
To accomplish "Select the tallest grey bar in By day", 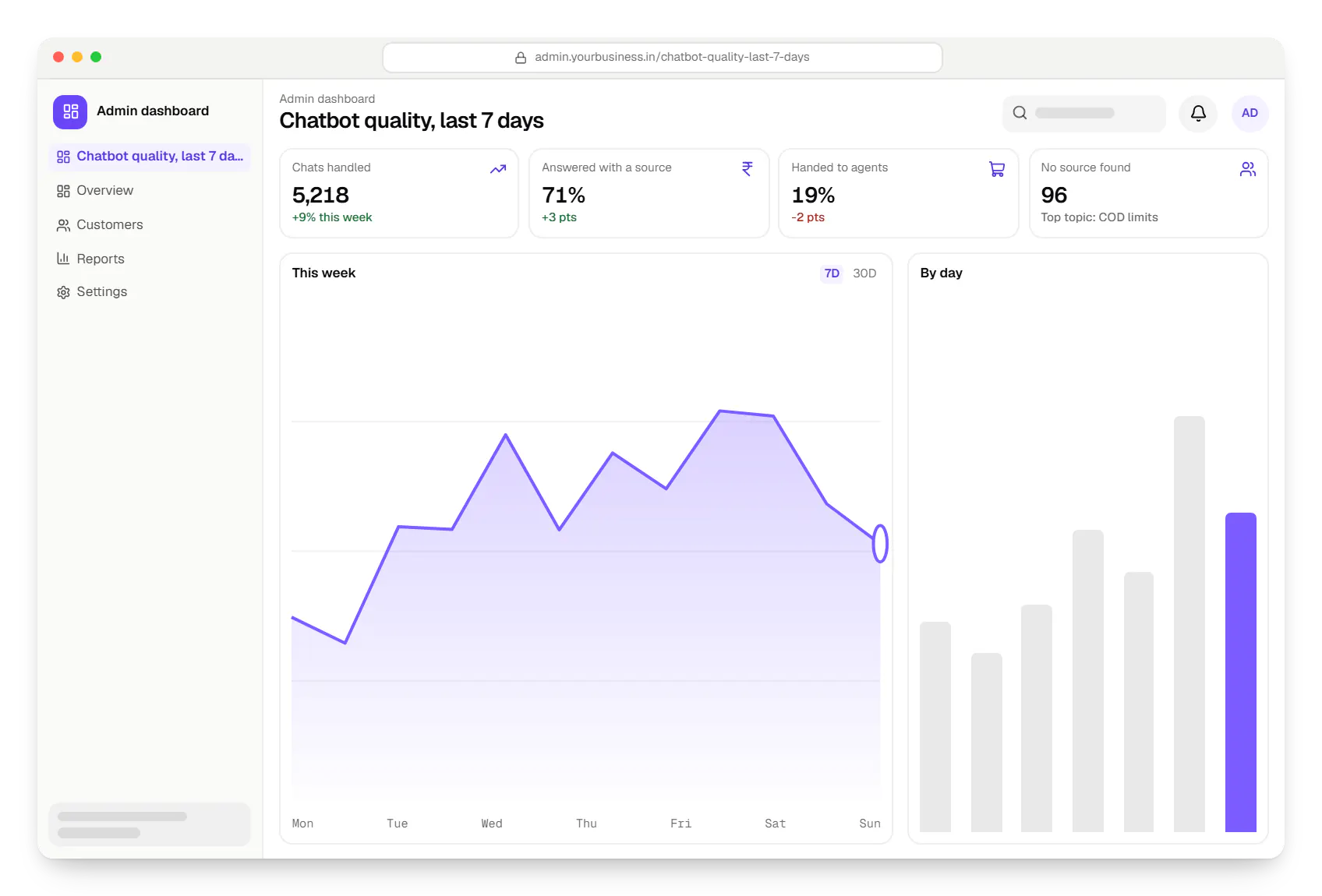I will pos(1189,624).
